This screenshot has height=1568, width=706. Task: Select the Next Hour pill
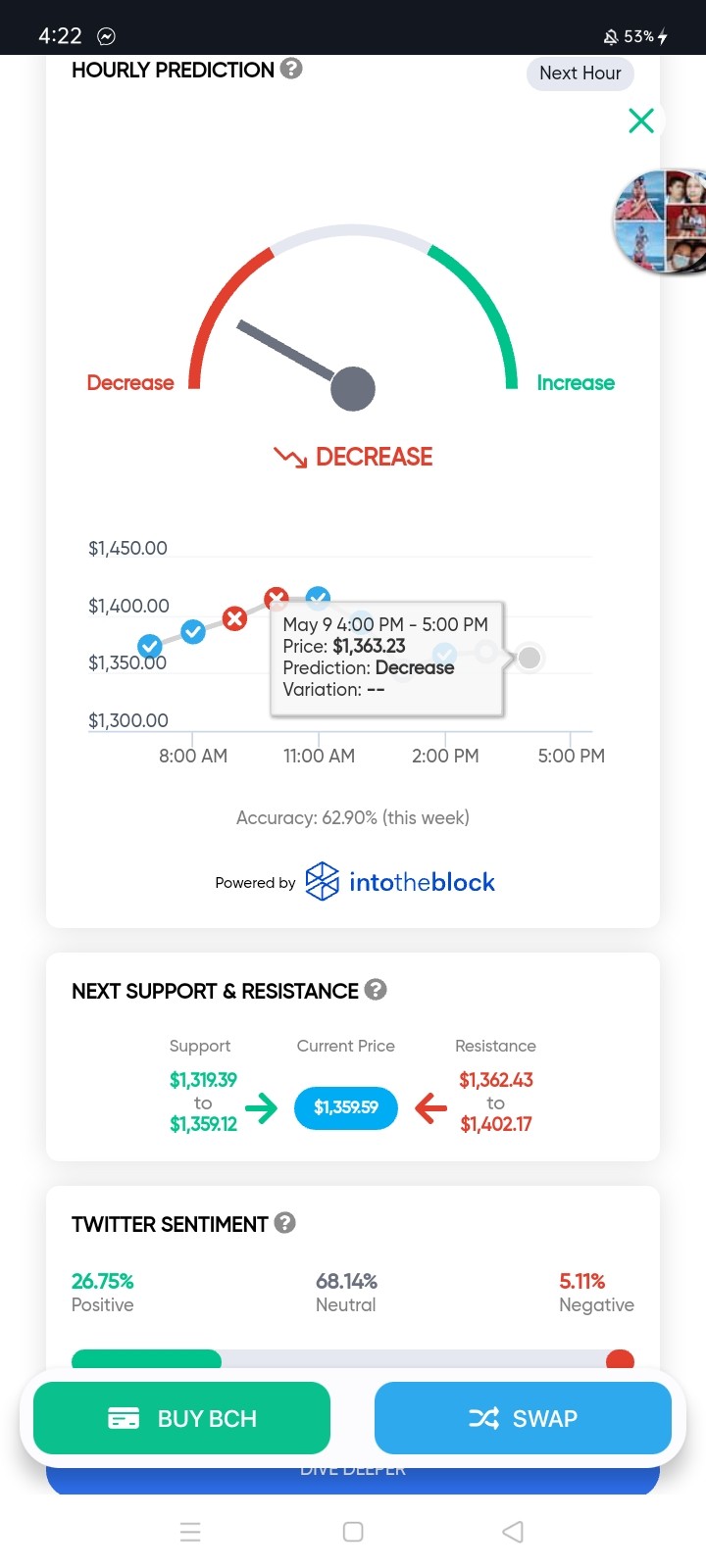click(580, 73)
